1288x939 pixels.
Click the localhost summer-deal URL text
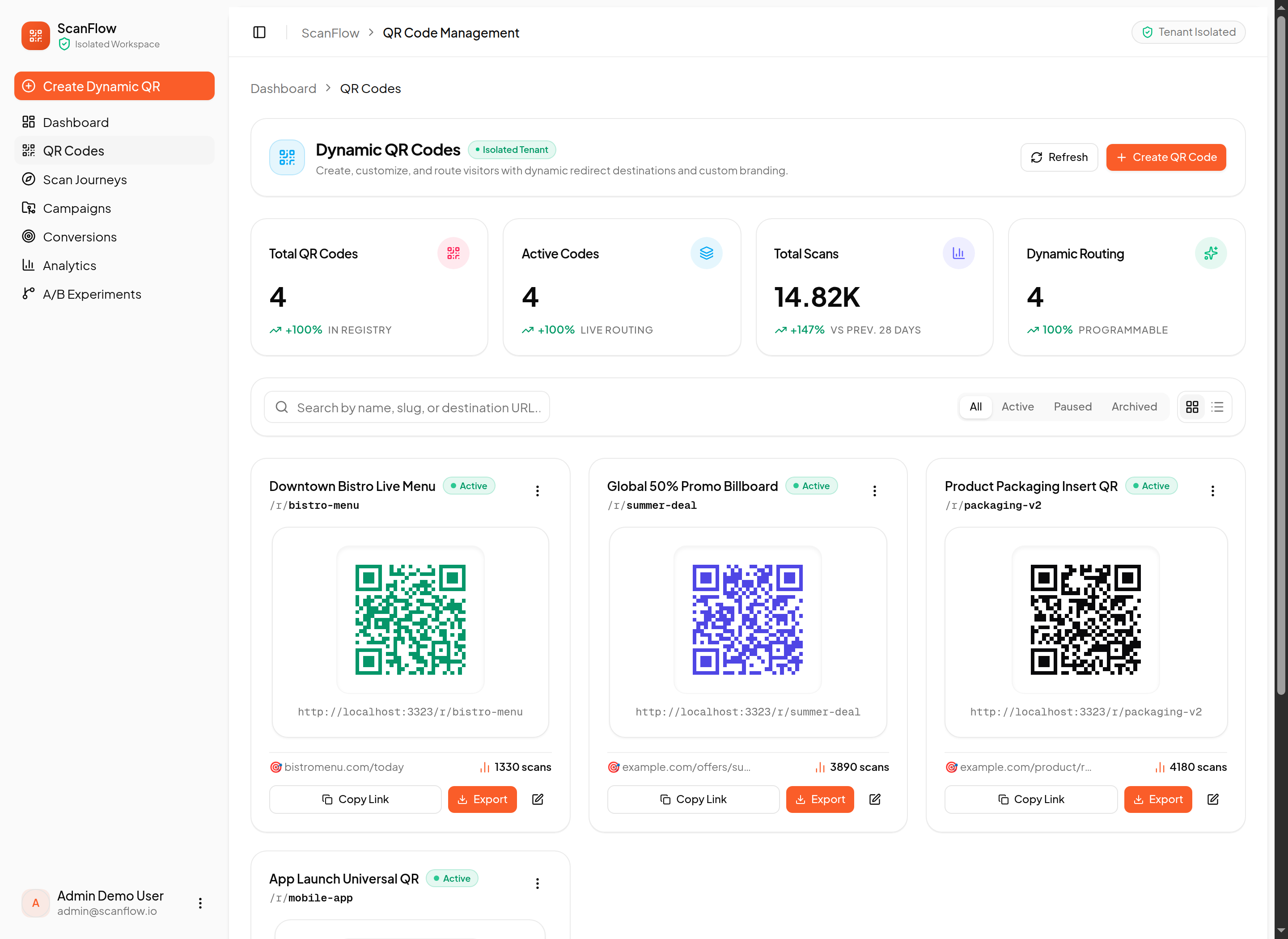point(747,712)
